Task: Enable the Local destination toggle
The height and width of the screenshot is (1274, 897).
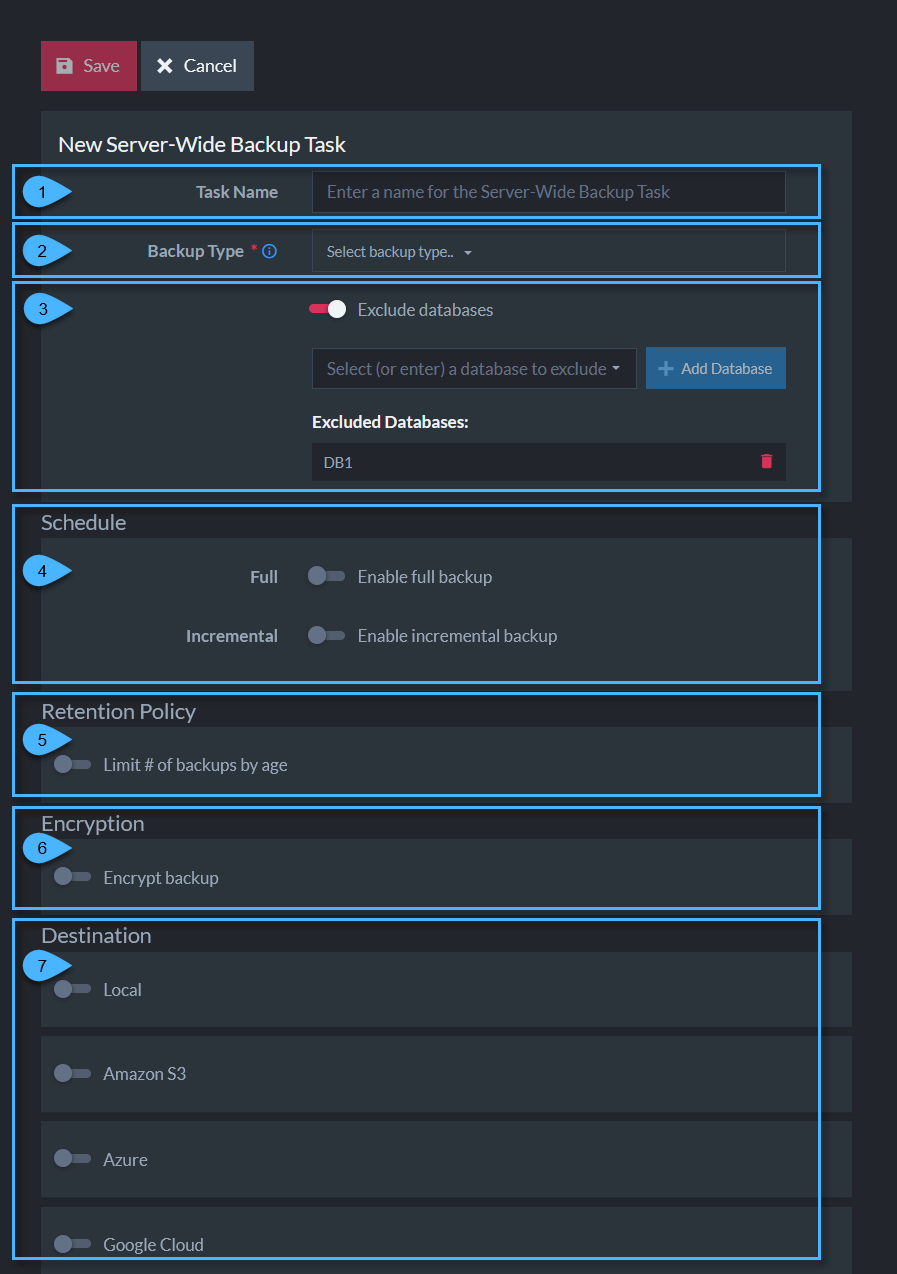Action: (x=73, y=989)
